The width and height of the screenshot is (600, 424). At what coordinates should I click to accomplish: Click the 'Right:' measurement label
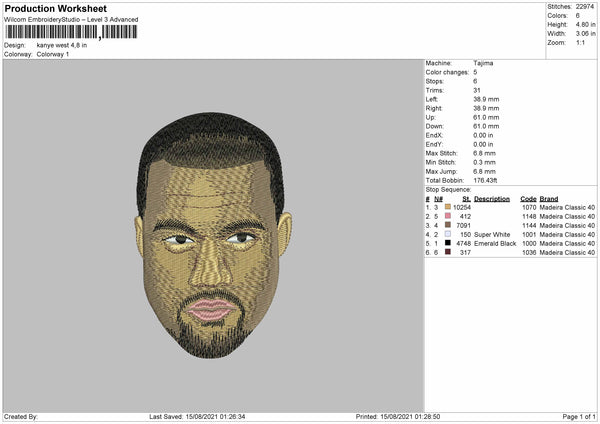pos(434,108)
